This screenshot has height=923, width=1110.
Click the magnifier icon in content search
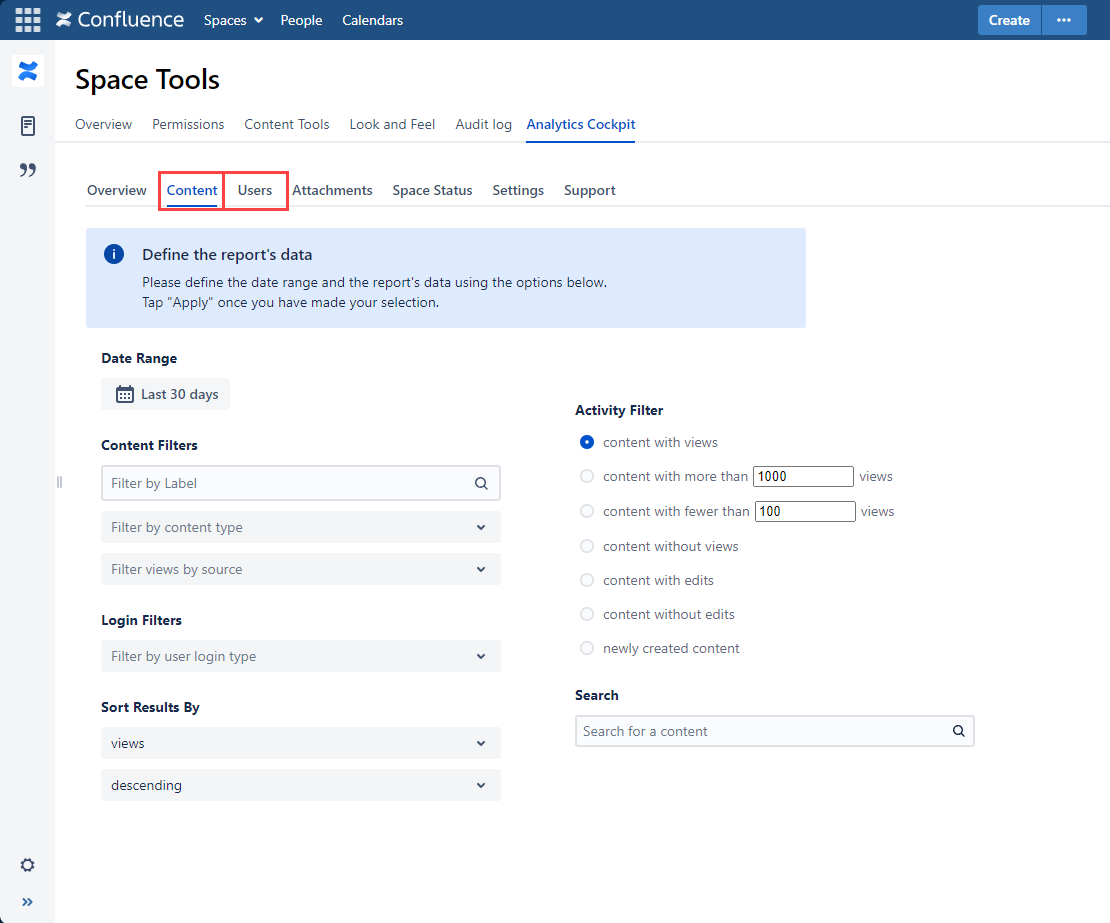click(x=958, y=731)
